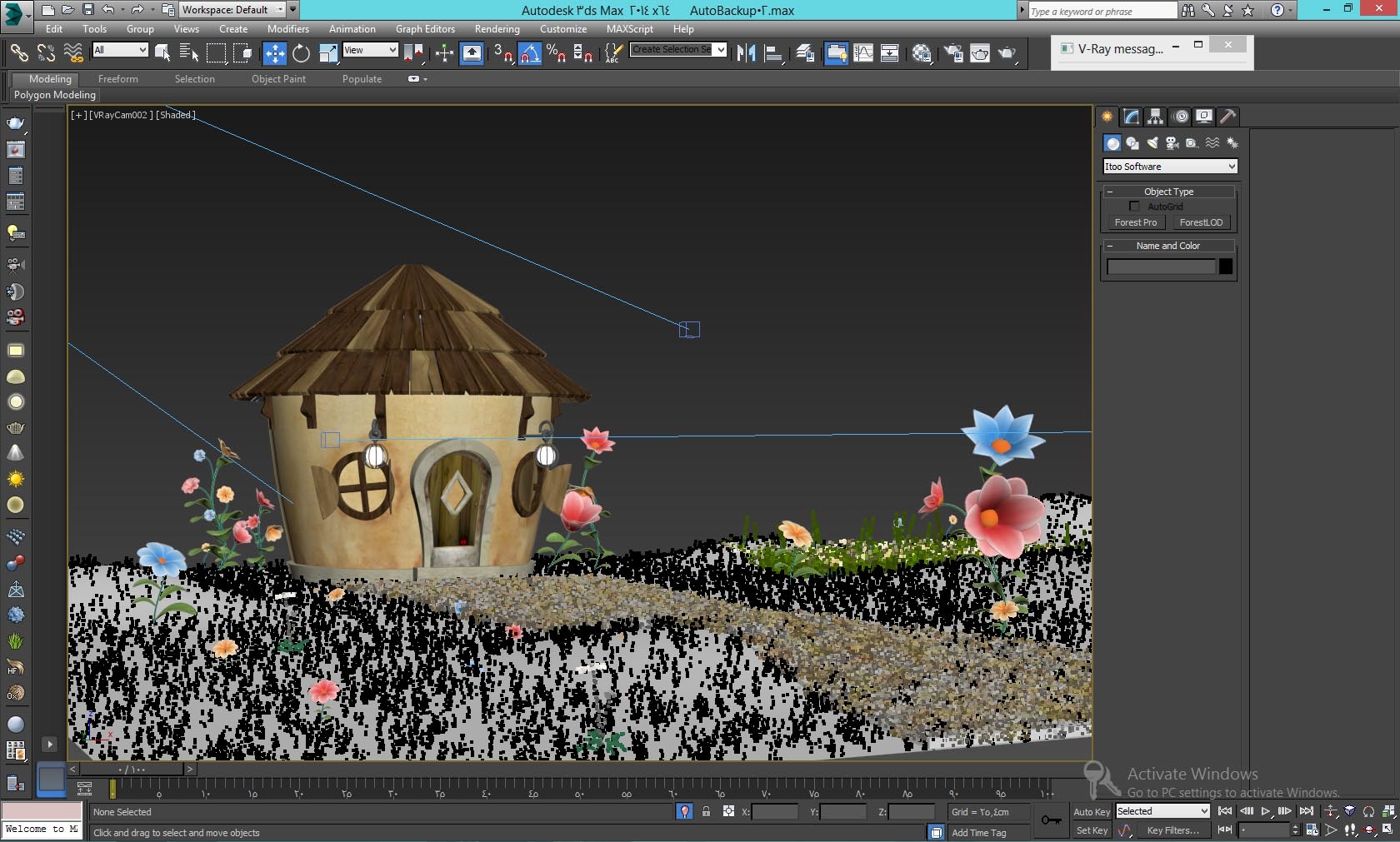The image size is (1400, 842).
Task: Click the Mirror tool icon
Action: (745, 53)
